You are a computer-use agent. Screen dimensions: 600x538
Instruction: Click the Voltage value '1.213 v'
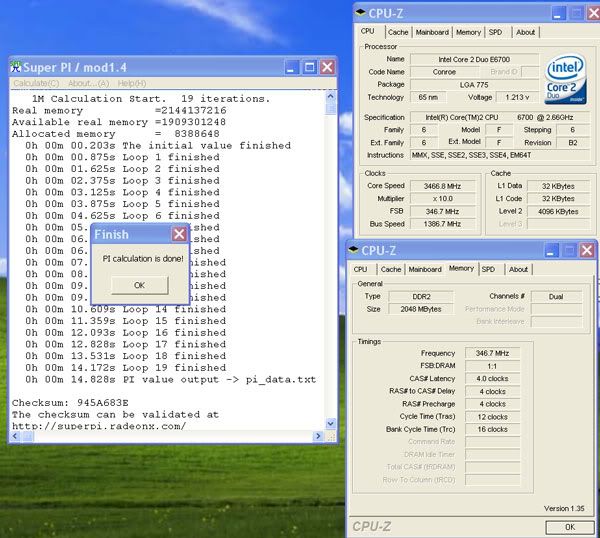(x=517, y=97)
